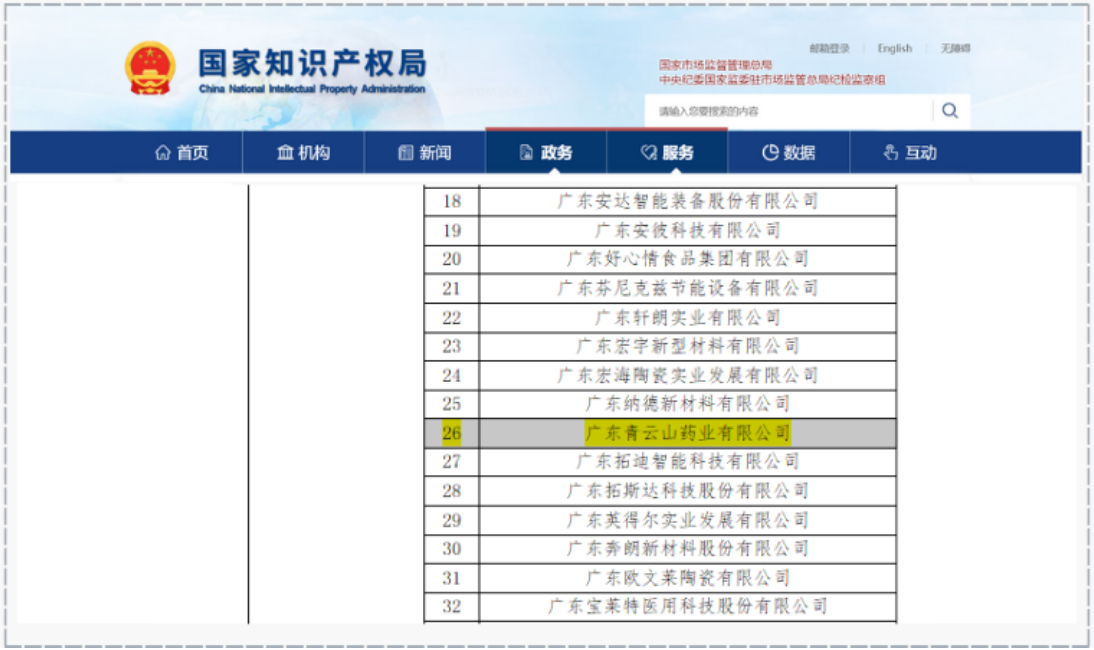Click the house icon beside 首页

(x=163, y=152)
